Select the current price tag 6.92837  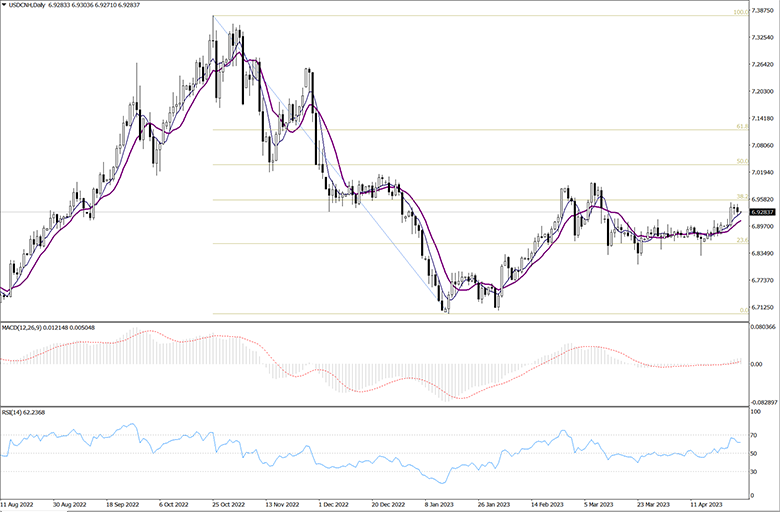pyautogui.click(x=763, y=212)
